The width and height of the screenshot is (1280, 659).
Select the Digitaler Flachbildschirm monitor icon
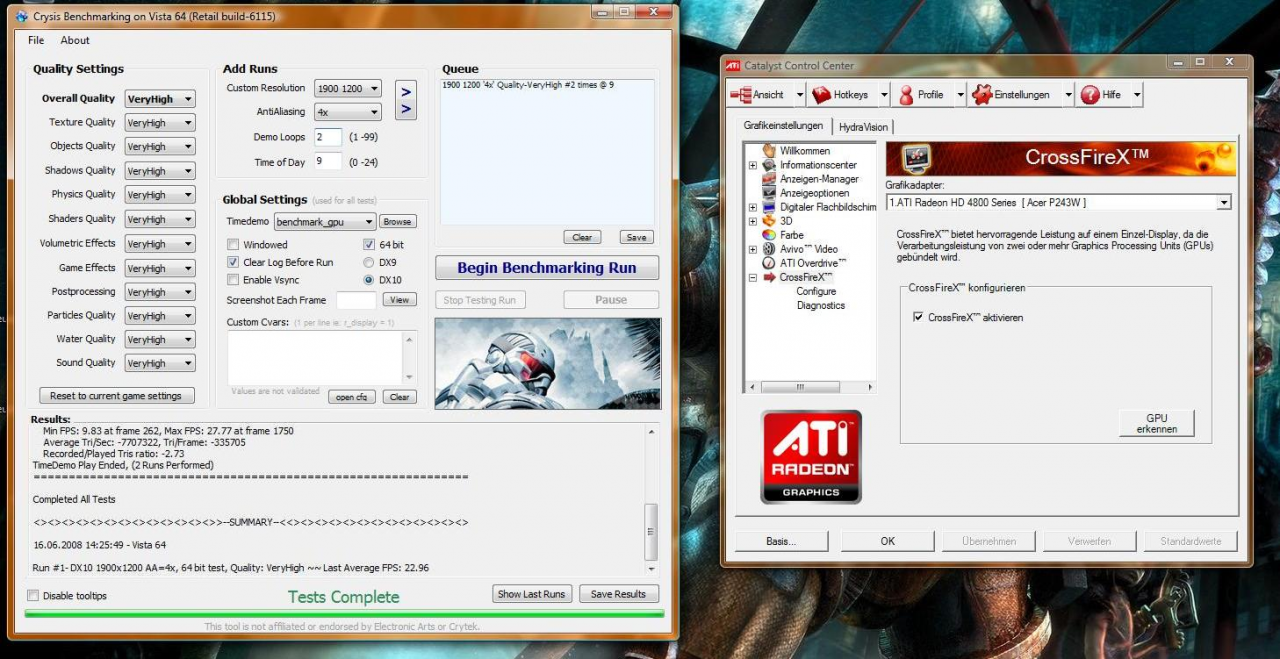[x=769, y=207]
